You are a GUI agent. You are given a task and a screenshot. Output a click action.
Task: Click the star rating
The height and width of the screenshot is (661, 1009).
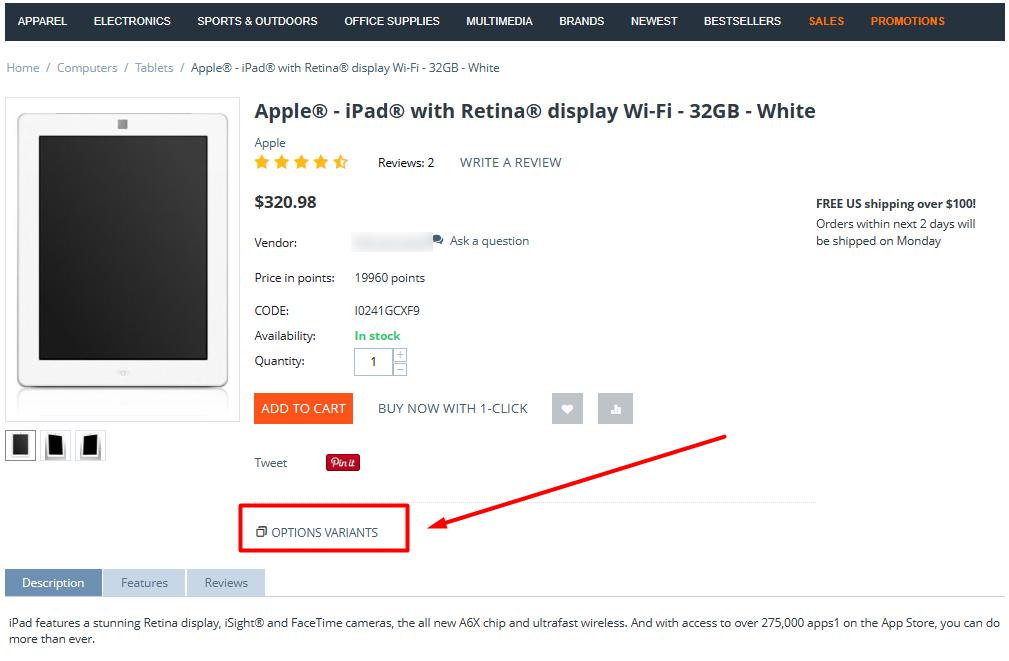[x=301, y=162]
